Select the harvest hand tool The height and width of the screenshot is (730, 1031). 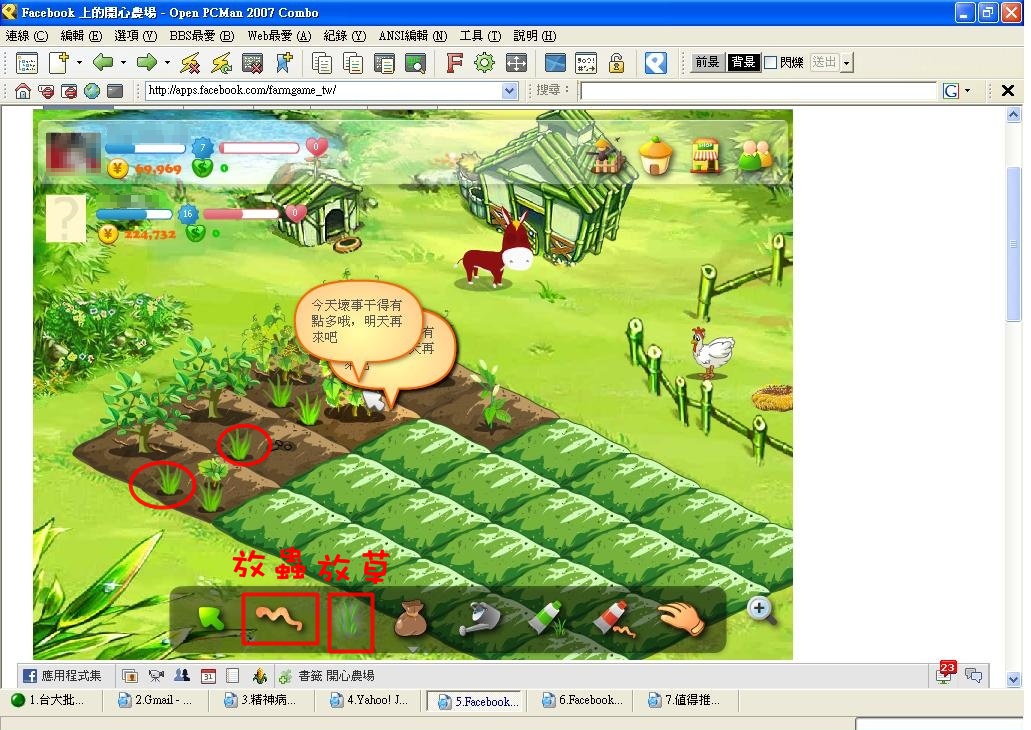click(681, 618)
